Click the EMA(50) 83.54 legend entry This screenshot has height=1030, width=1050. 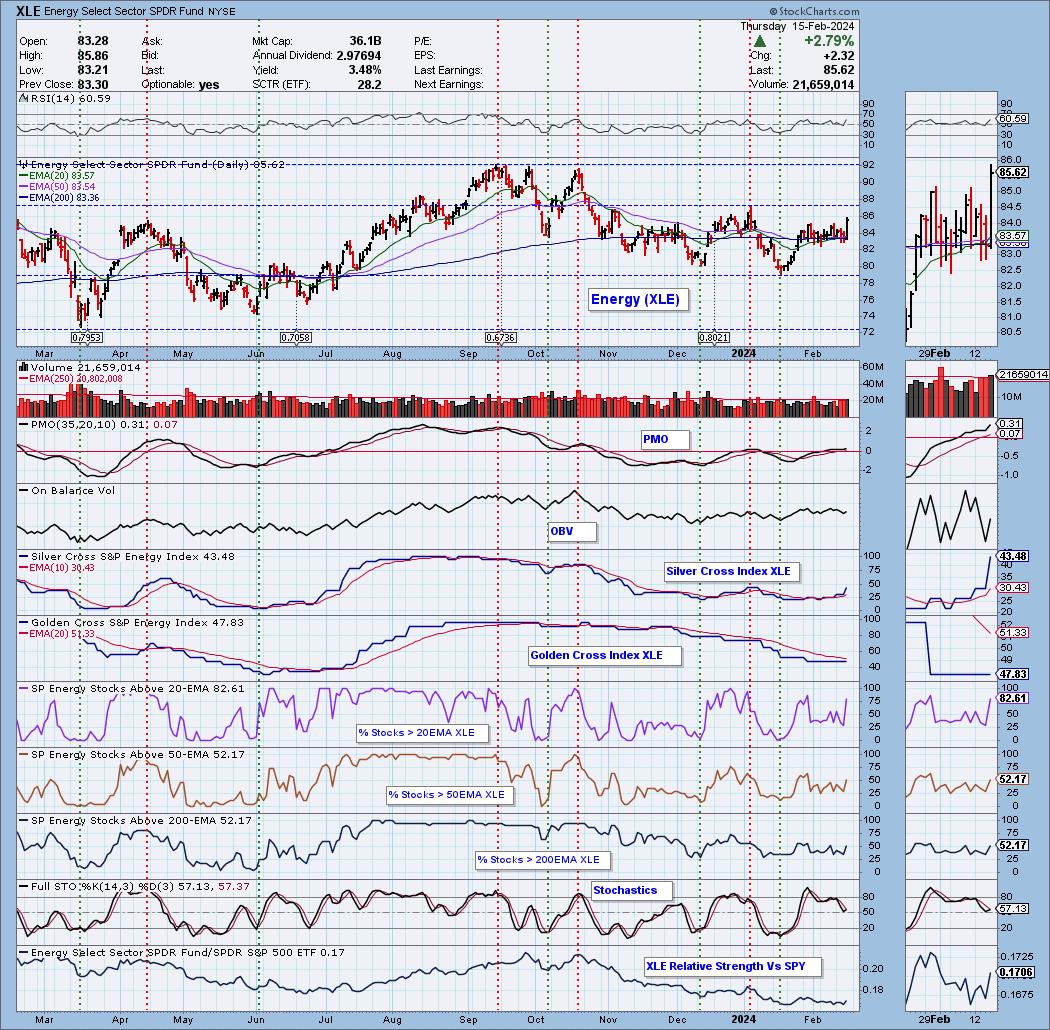(x=57, y=186)
